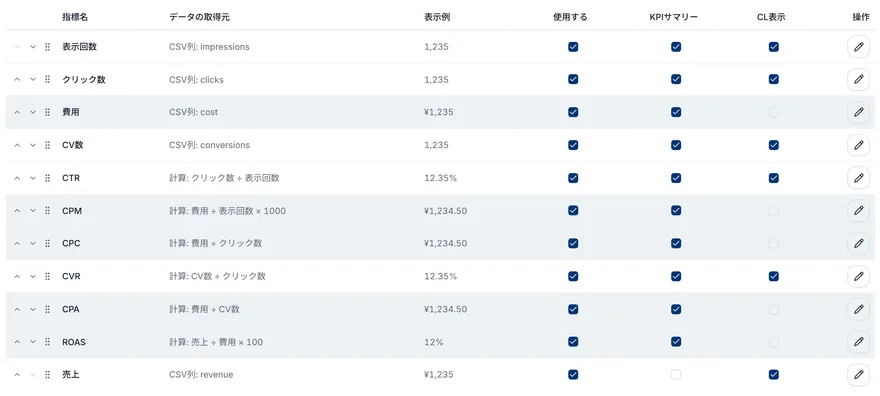Toggle KPIサマリー checkbox for CPA
This screenshot has width=880, height=396.
(x=676, y=309)
